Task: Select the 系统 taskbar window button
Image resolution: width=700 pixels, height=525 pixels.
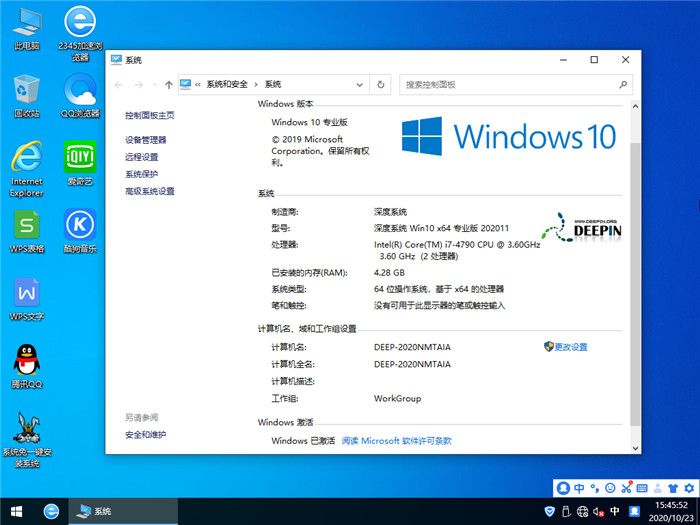Action: pos(123,512)
